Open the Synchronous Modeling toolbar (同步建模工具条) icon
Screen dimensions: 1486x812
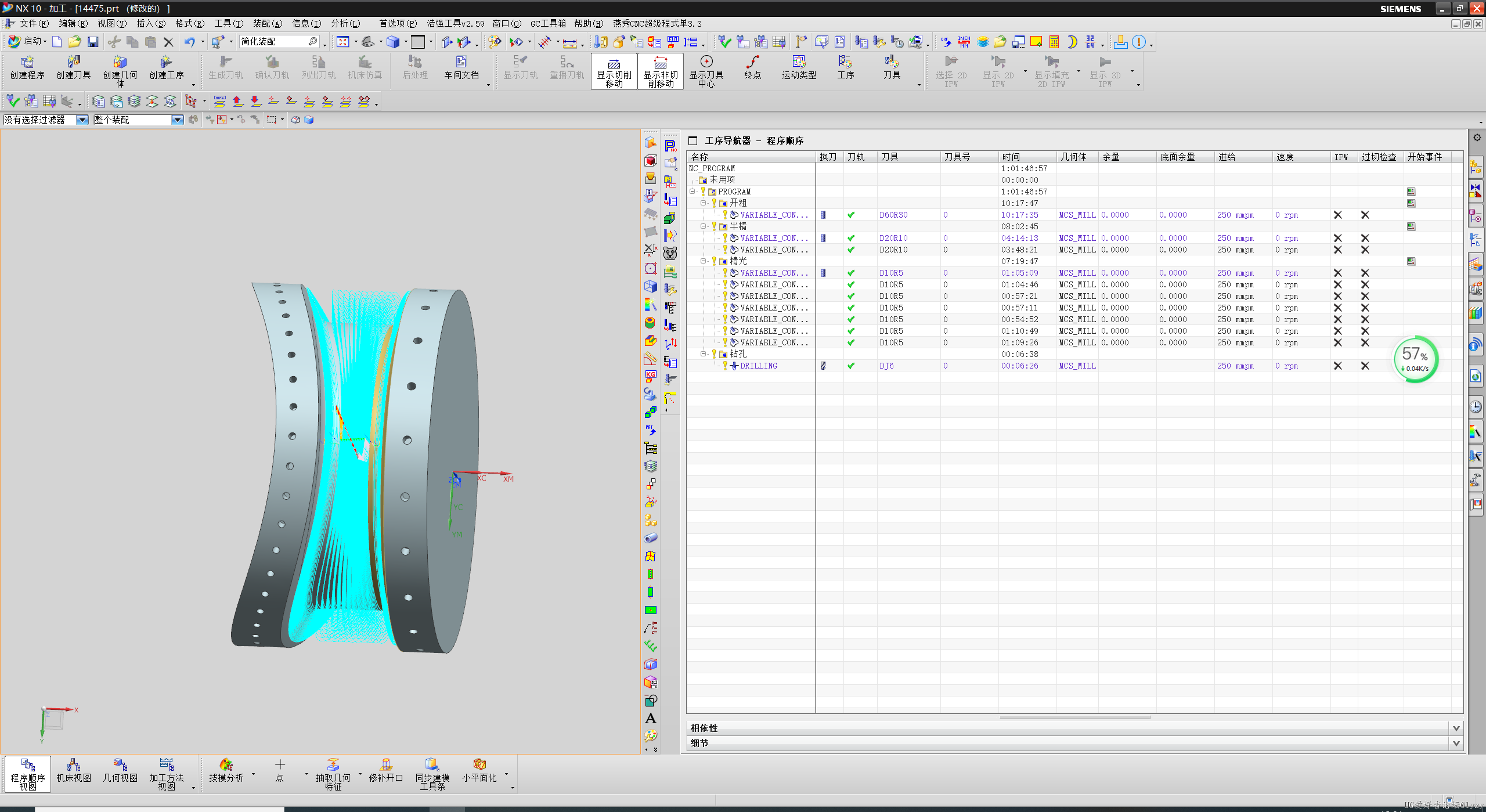[x=432, y=774]
